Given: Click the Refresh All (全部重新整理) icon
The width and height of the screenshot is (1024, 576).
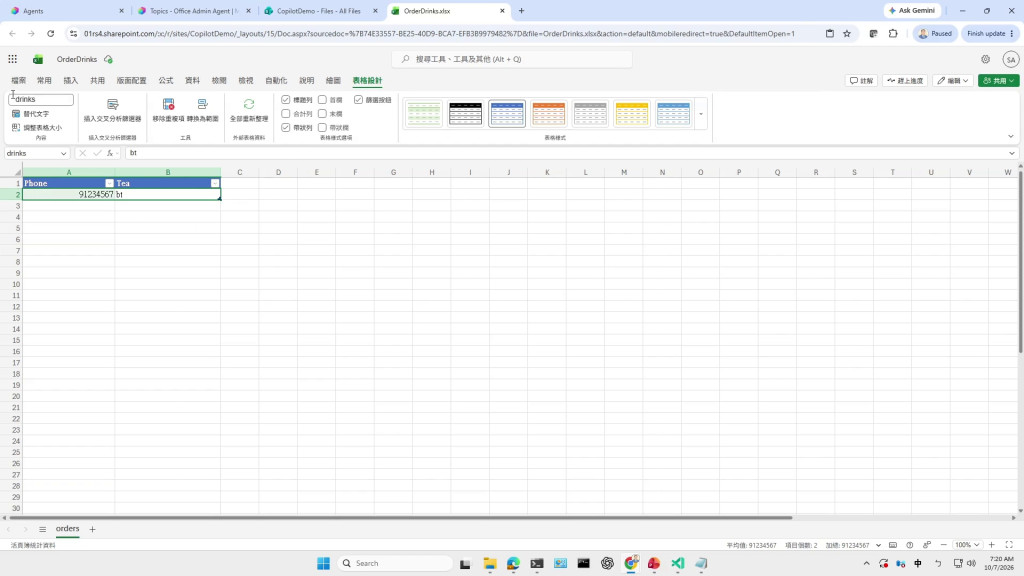Looking at the screenshot, I should [249, 104].
